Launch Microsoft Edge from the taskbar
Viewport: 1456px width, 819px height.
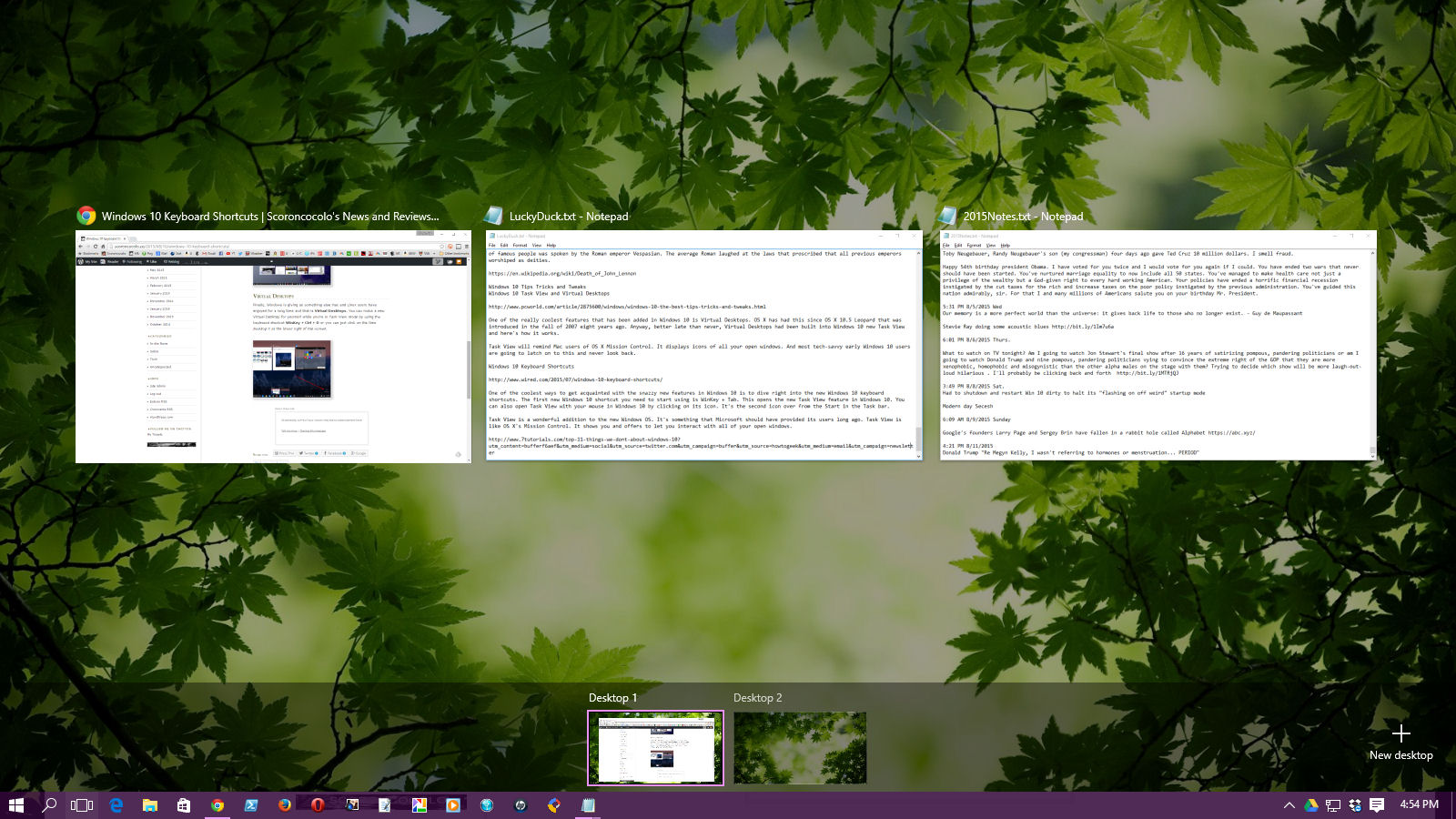(116, 804)
